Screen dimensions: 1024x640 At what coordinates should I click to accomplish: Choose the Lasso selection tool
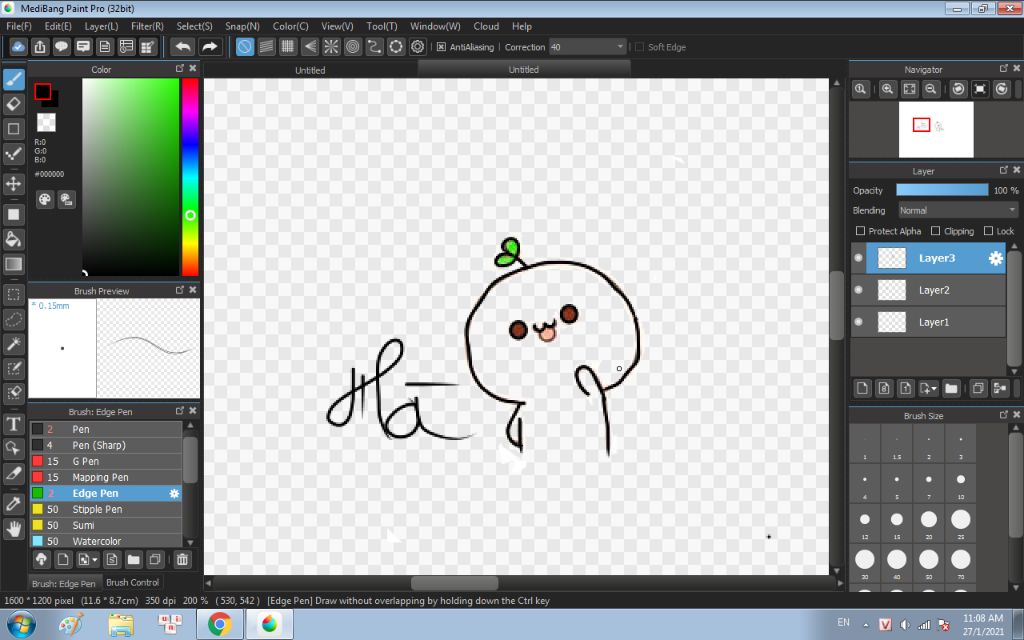14,319
